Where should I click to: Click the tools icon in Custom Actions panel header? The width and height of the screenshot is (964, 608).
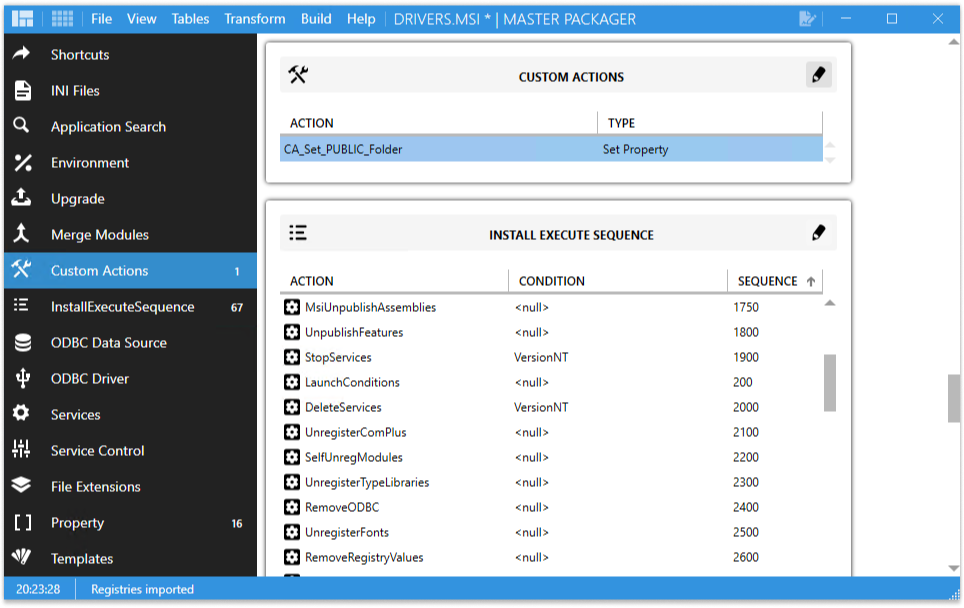pos(298,75)
